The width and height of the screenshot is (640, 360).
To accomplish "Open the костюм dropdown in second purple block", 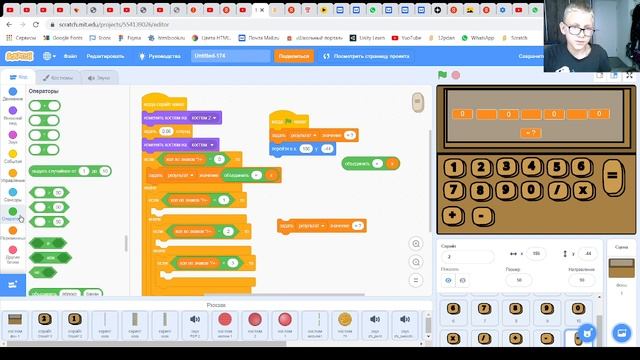I will pos(203,145).
